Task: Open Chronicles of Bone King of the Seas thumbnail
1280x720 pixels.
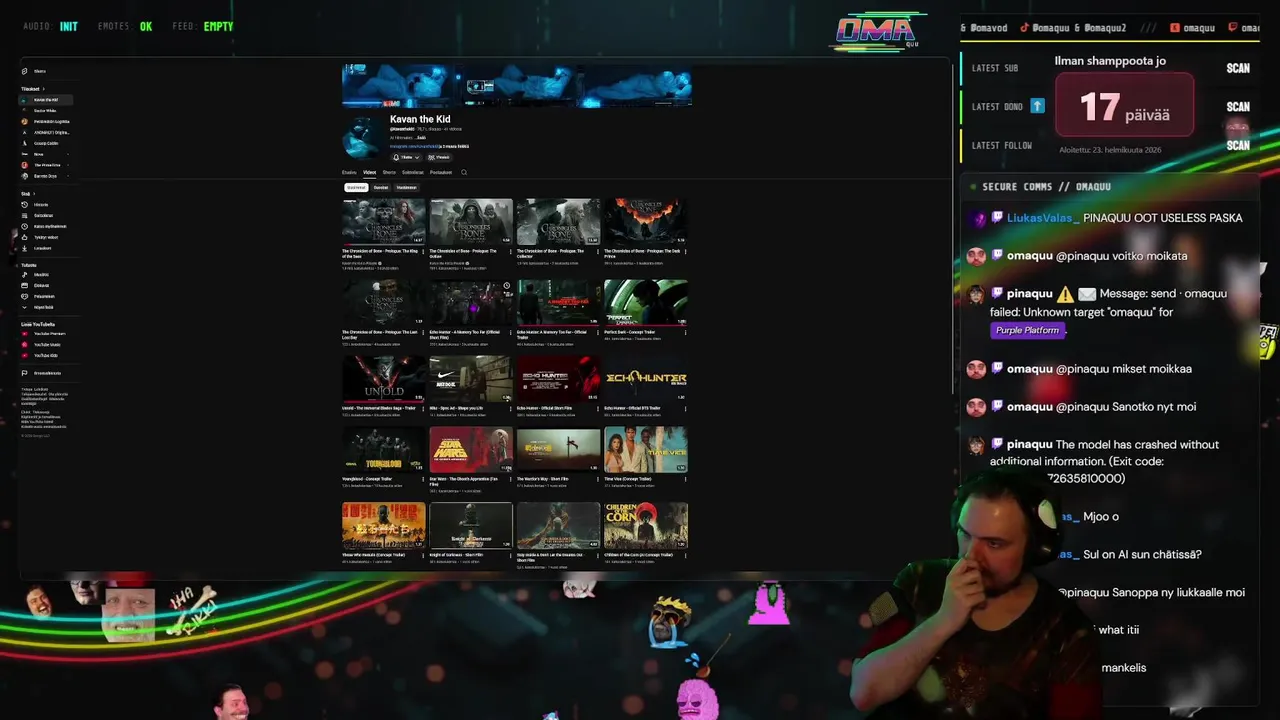Action: [384, 221]
